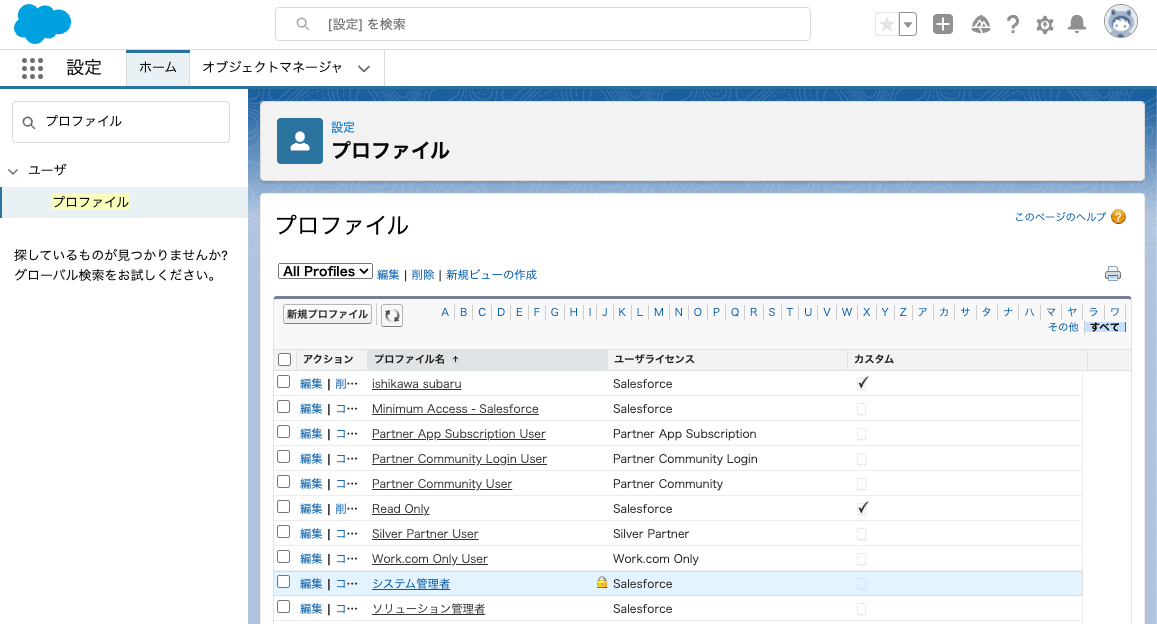This screenshot has width=1157, height=624.
Task: Click the magnifier icon in global search
Action: 303,24
